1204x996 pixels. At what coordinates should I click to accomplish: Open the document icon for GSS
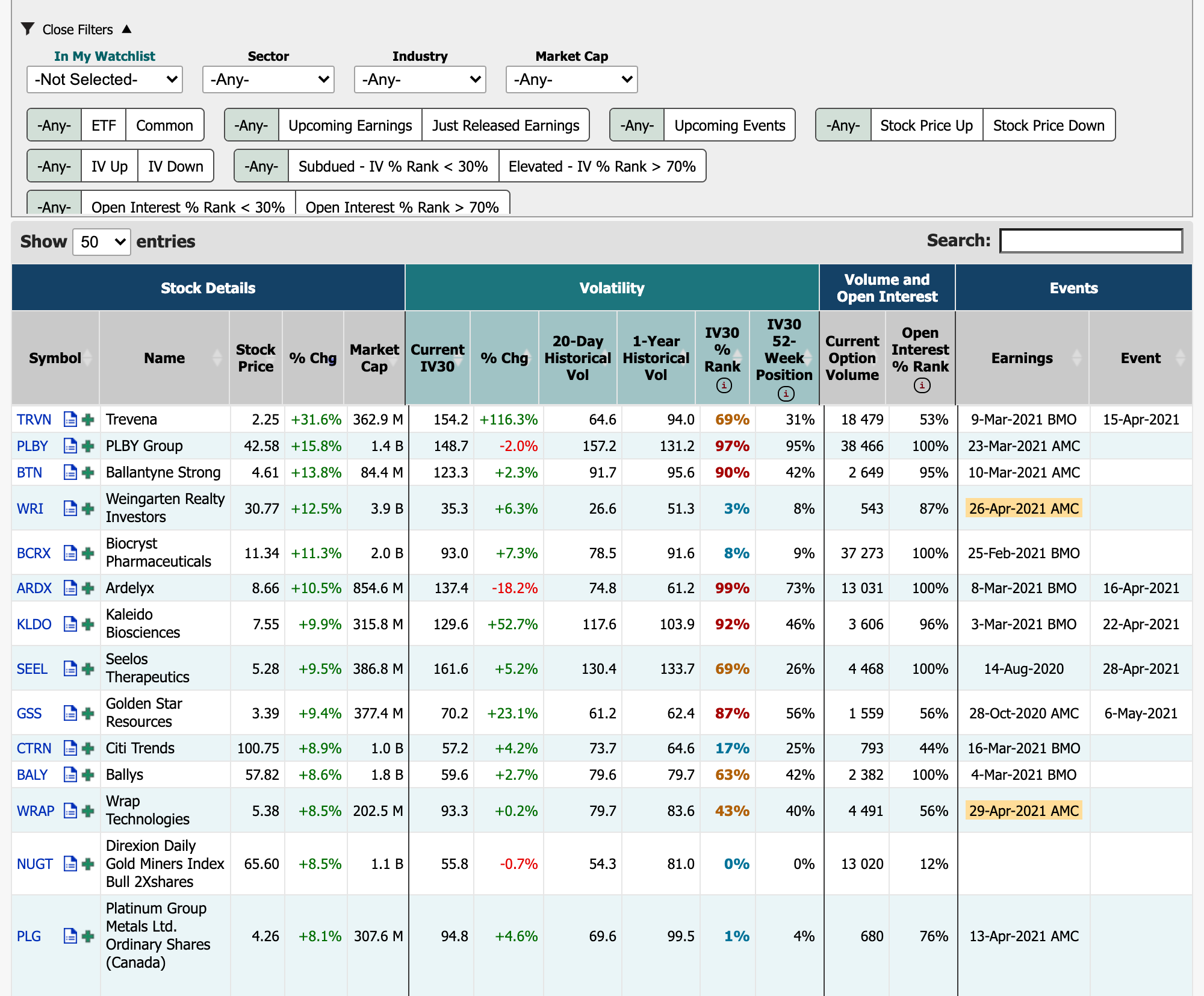pyautogui.click(x=70, y=714)
